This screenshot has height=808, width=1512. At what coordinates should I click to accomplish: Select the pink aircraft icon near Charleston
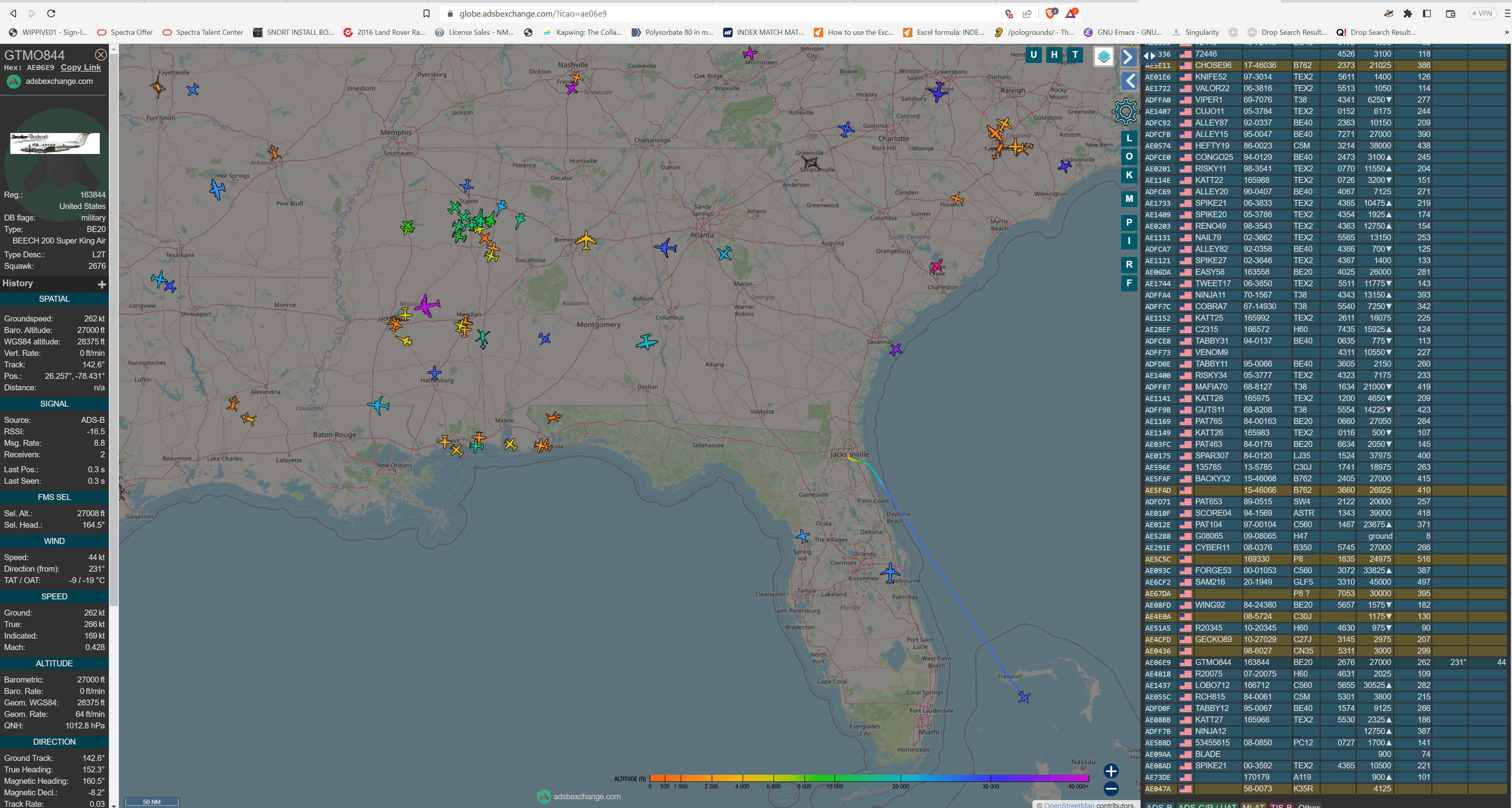pyautogui.click(x=936, y=266)
